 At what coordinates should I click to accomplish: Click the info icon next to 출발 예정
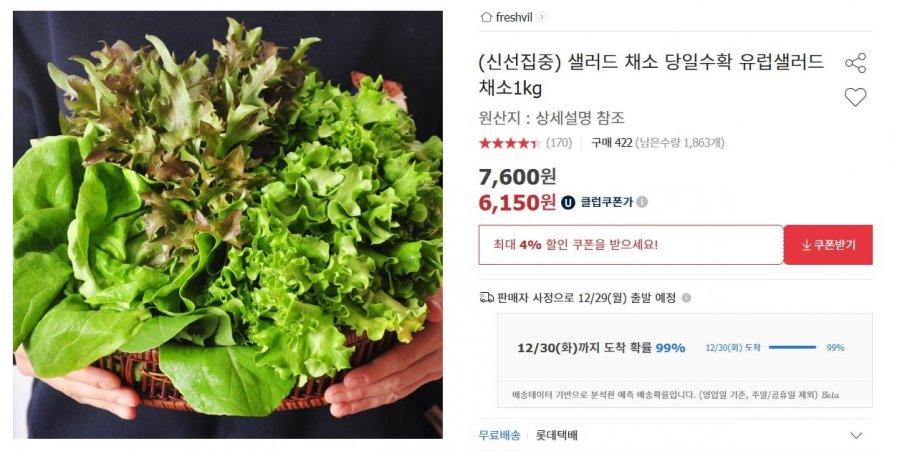tap(686, 298)
